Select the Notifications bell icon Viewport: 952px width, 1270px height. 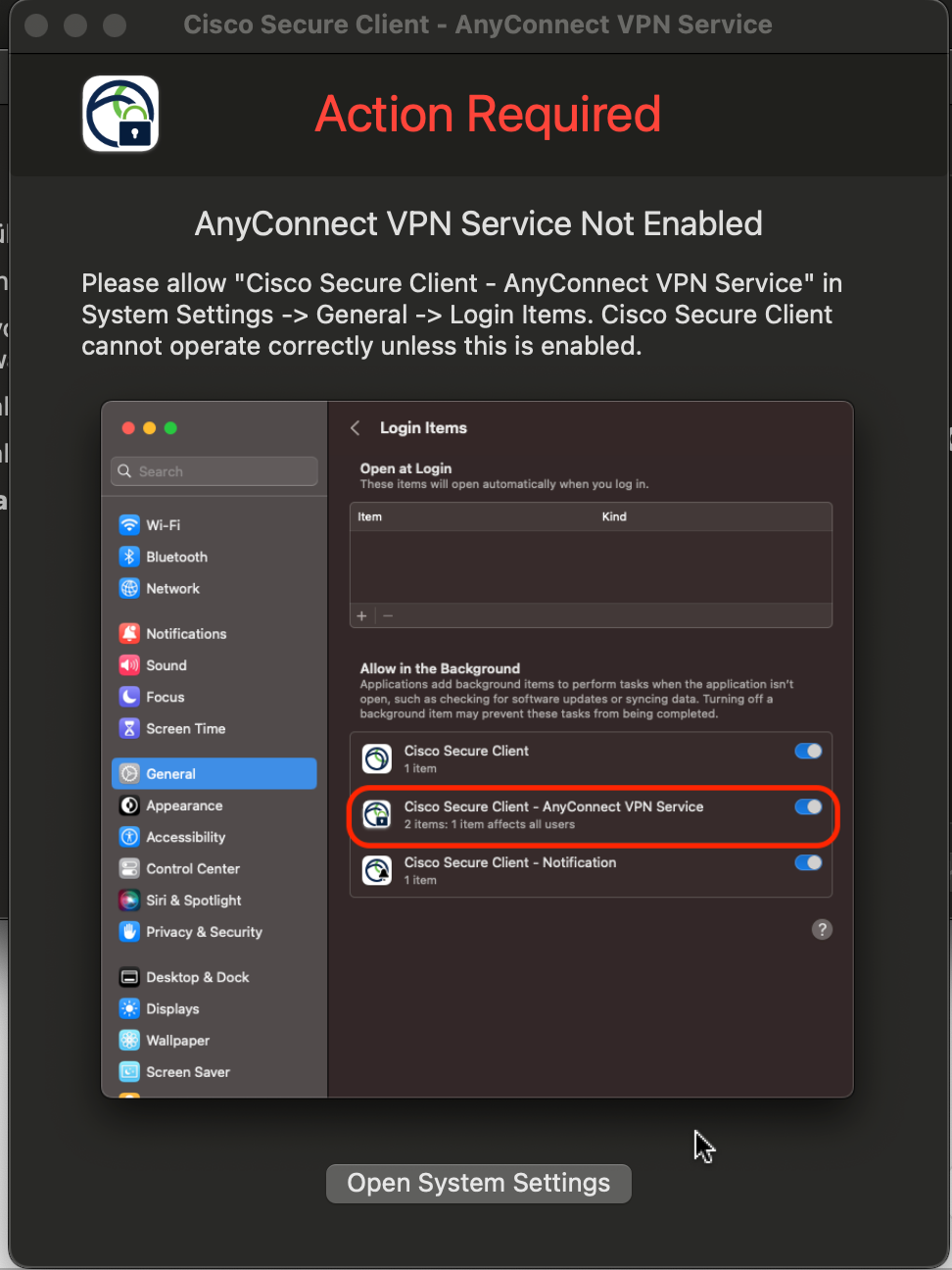(x=129, y=634)
